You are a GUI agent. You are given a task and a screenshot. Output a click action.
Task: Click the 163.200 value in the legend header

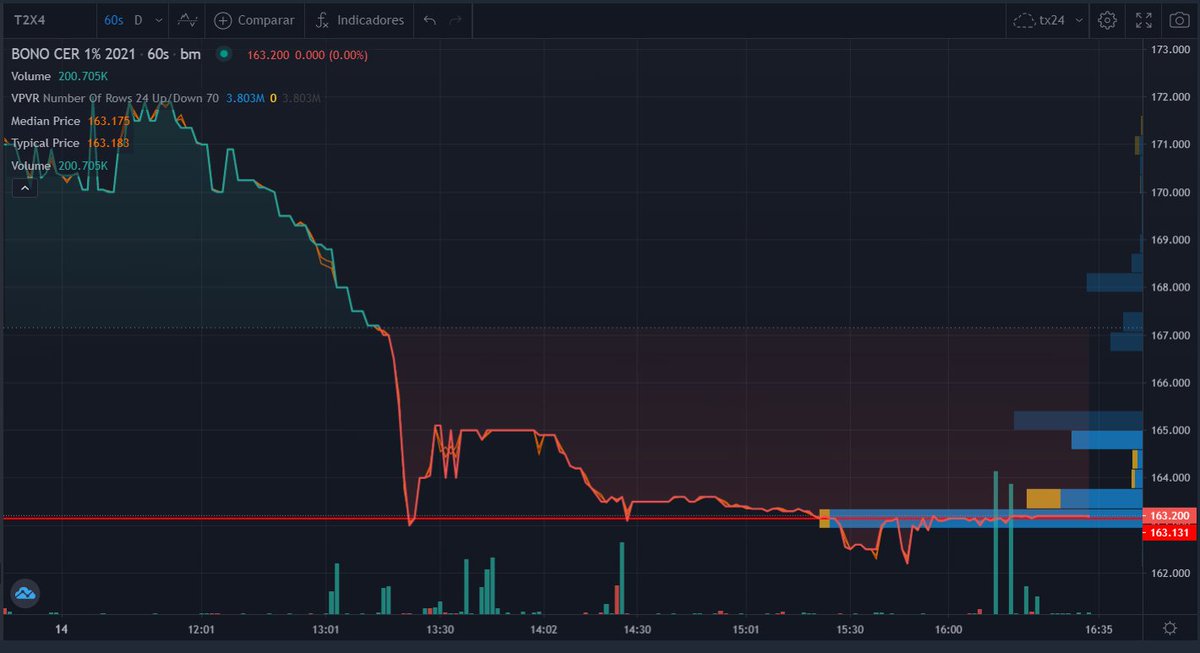click(x=269, y=54)
